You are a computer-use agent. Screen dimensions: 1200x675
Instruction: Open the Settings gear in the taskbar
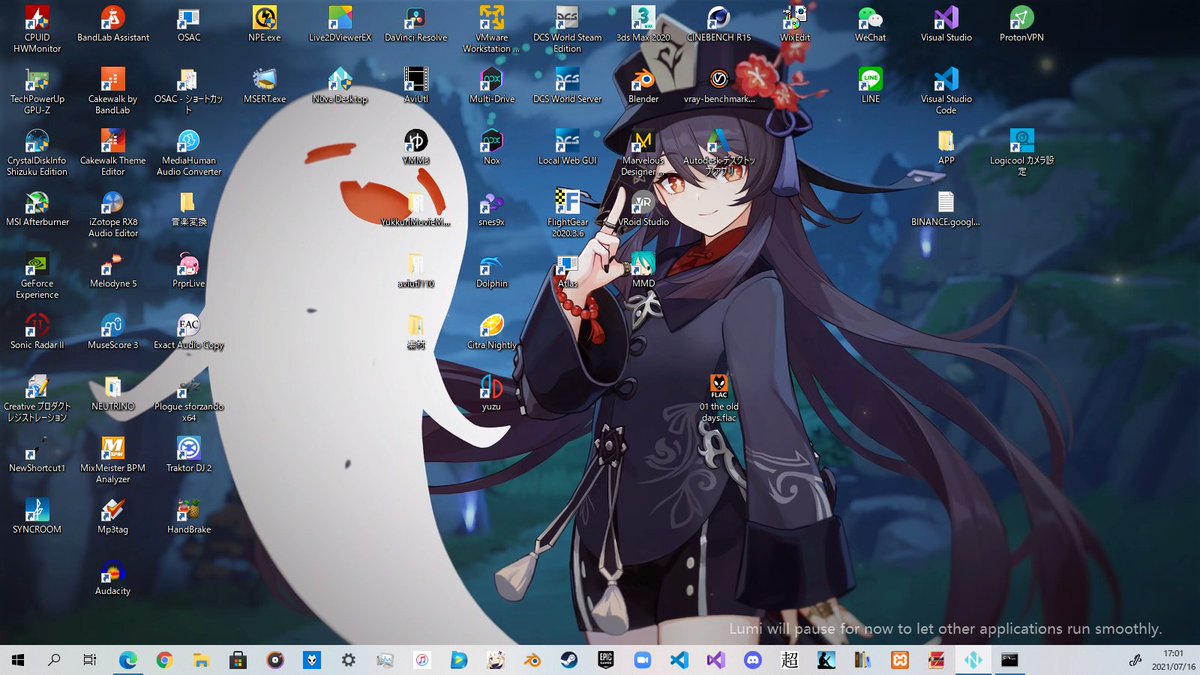pyautogui.click(x=348, y=660)
